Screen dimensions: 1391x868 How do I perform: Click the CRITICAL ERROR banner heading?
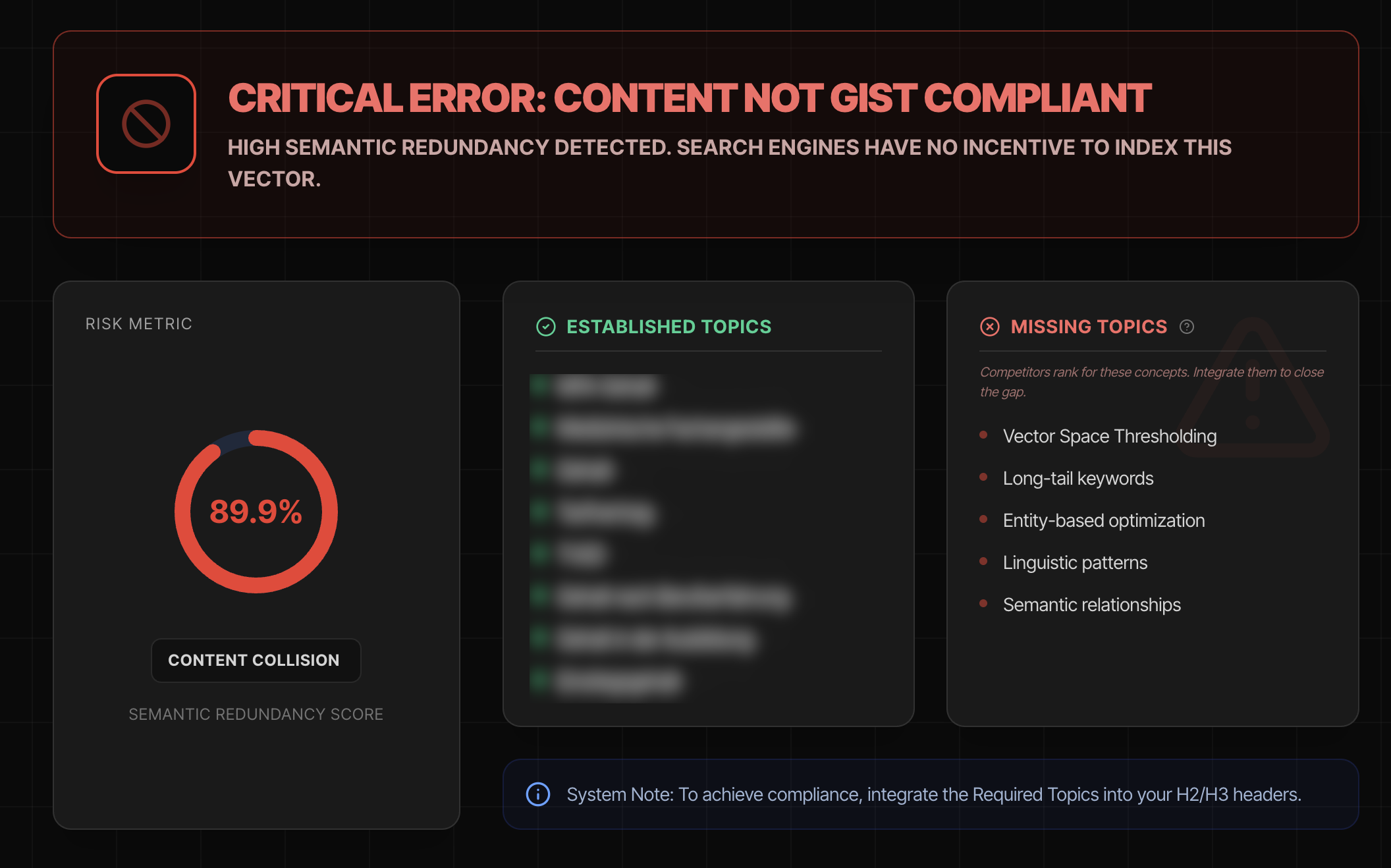point(688,99)
